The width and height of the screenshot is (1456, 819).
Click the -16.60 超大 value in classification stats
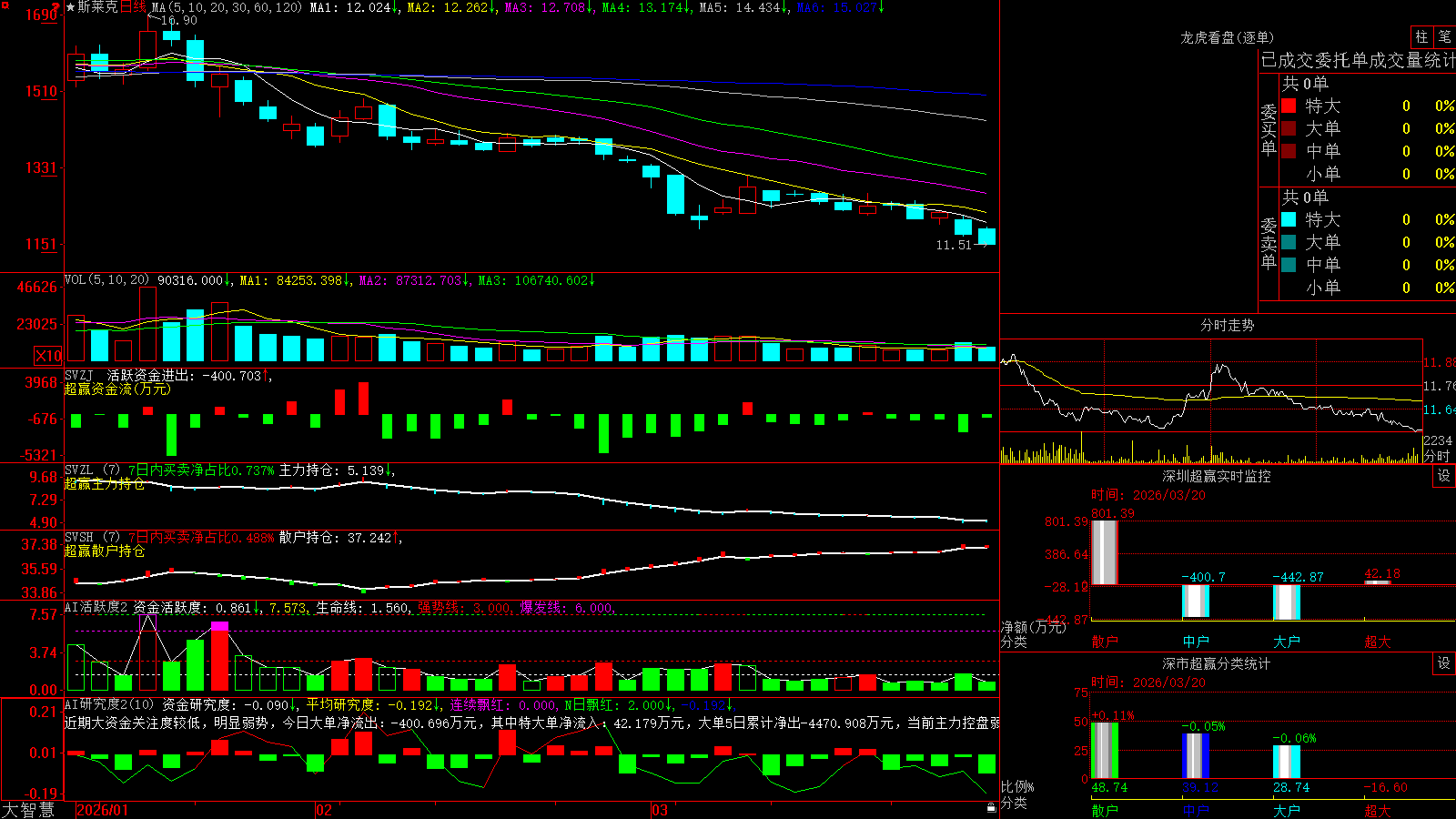tap(1386, 787)
